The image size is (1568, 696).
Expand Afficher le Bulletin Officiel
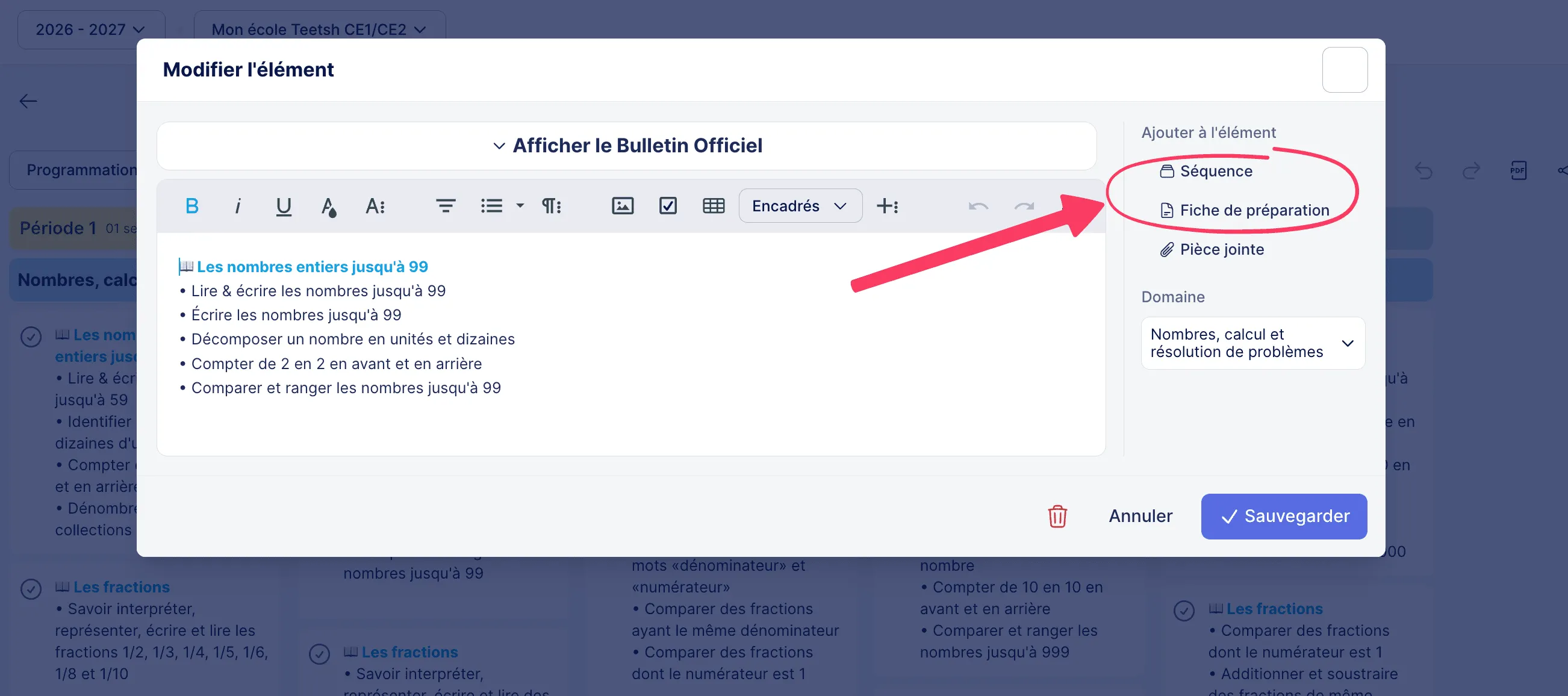click(x=626, y=146)
